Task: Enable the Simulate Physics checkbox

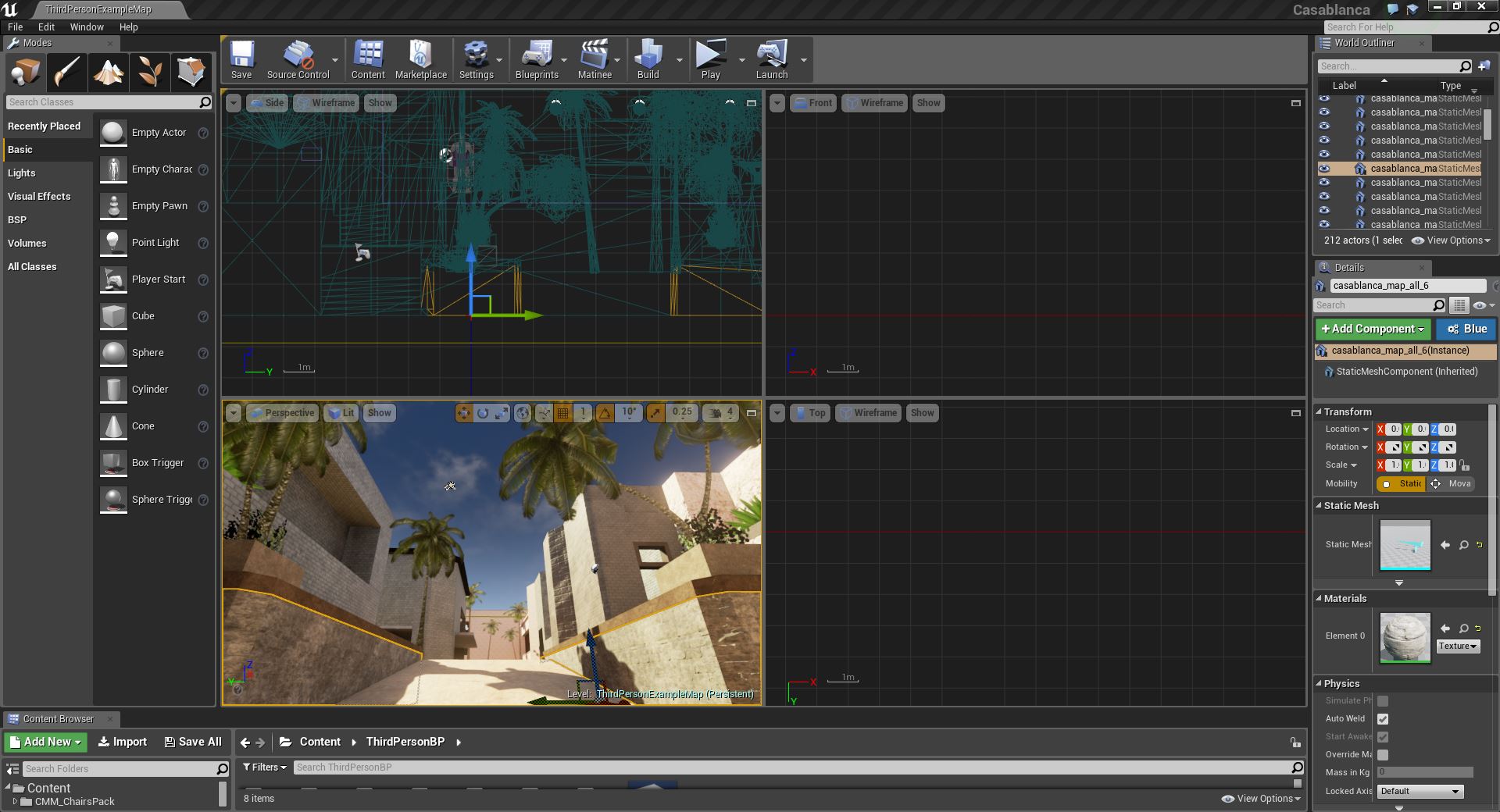Action: [x=1383, y=701]
